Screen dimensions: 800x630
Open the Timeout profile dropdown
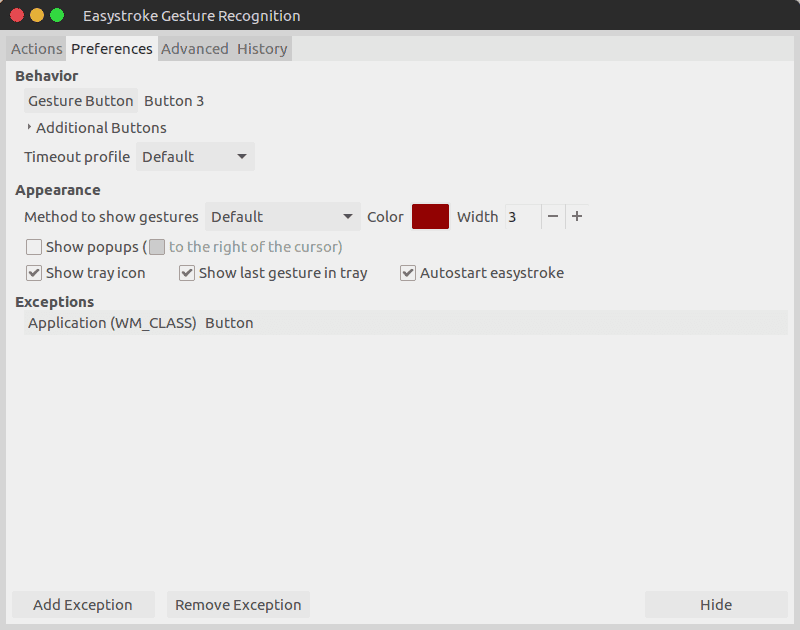coord(195,157)
